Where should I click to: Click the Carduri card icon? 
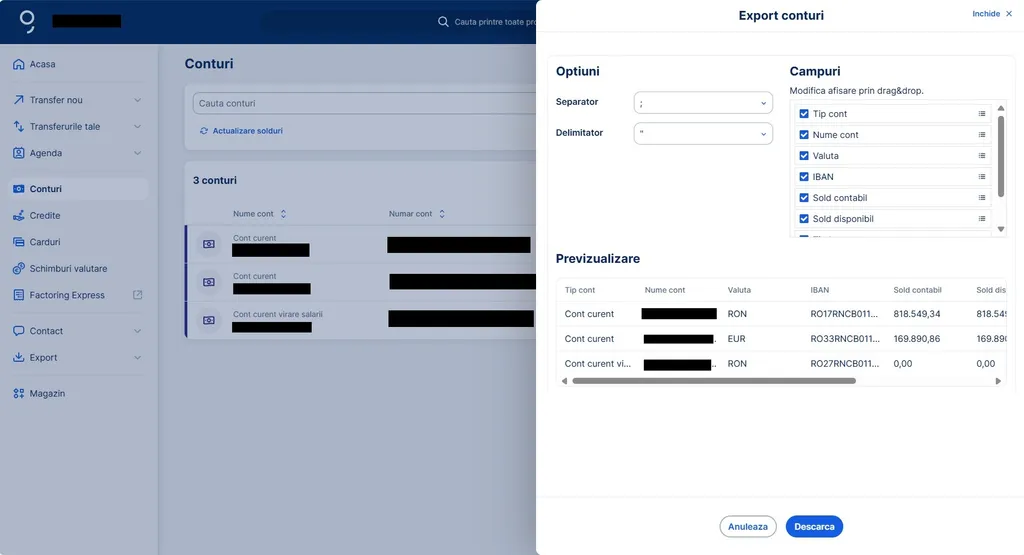19,242
